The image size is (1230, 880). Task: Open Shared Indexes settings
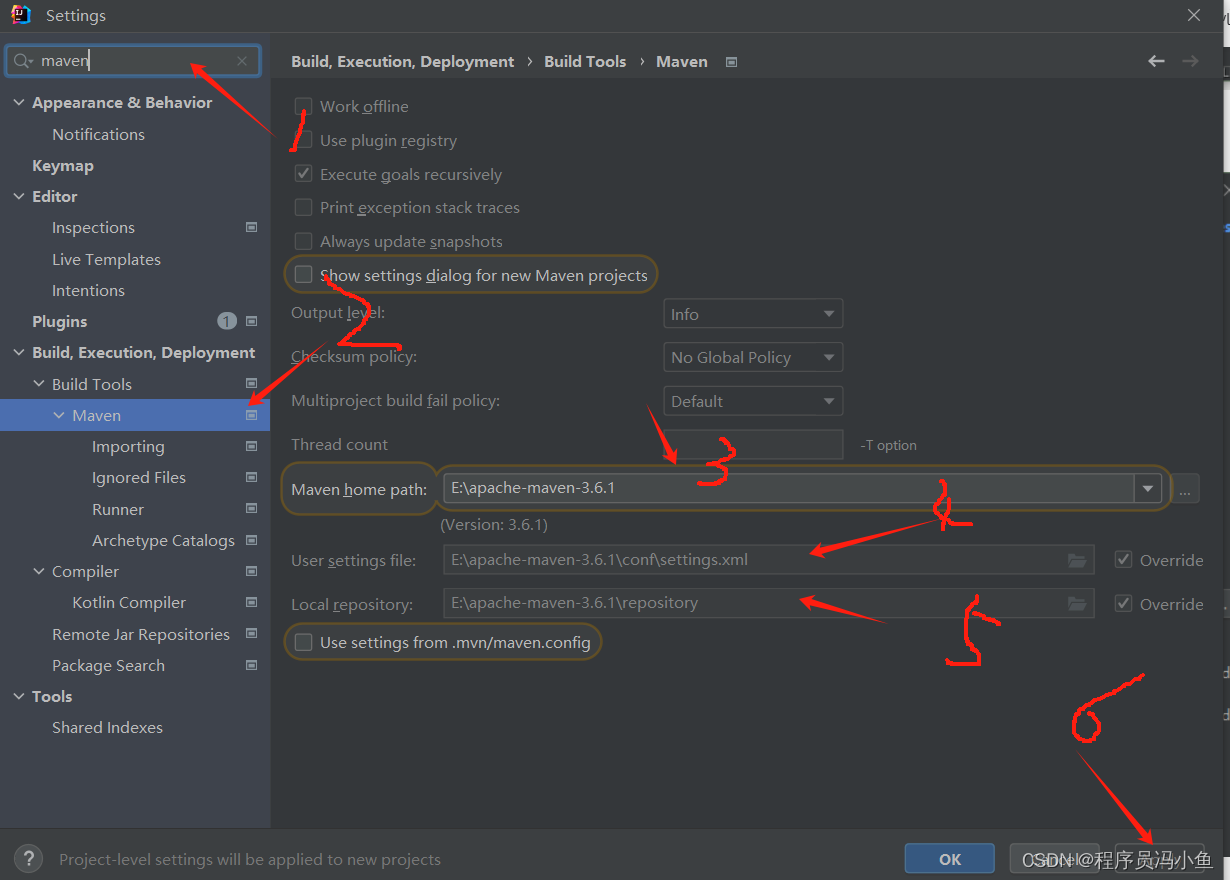[x=107, y=727]
